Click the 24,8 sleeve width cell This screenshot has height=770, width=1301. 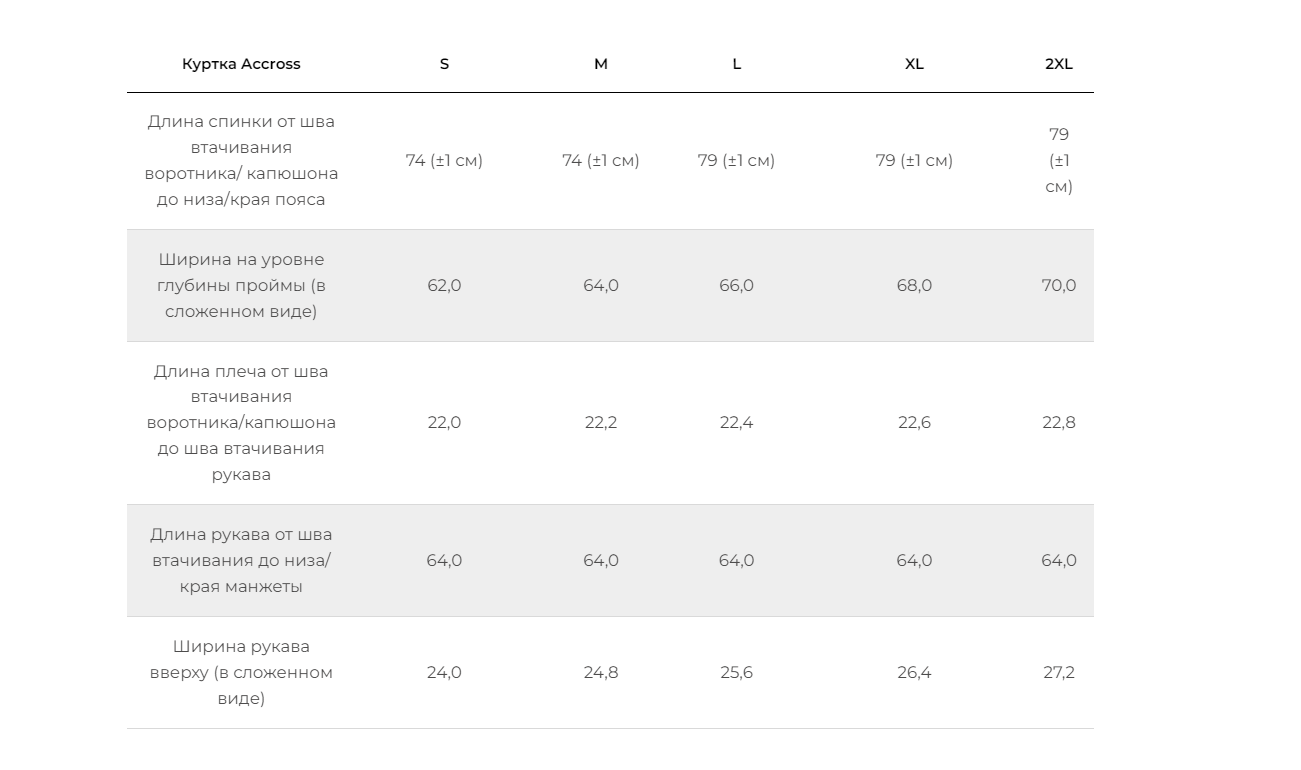(601, 673)
